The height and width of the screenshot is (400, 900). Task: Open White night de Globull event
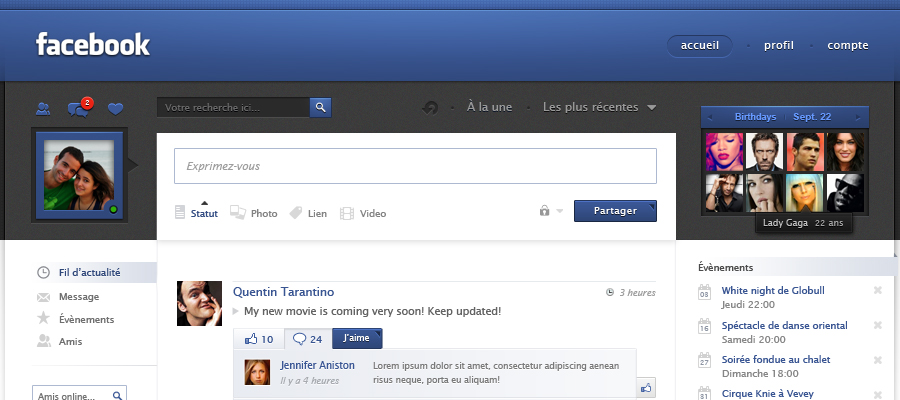[x=773, y=290]
